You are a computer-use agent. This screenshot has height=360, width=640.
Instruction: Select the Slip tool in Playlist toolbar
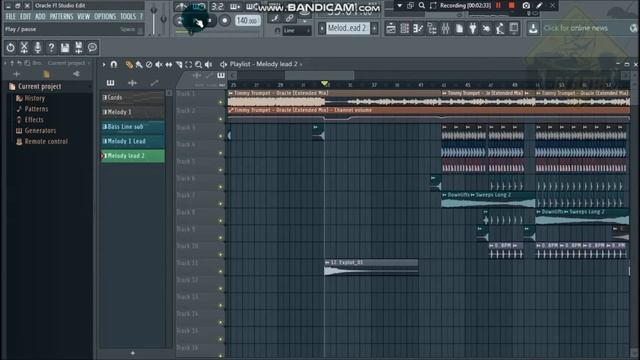pyautogui.click(x=169, y=64)
